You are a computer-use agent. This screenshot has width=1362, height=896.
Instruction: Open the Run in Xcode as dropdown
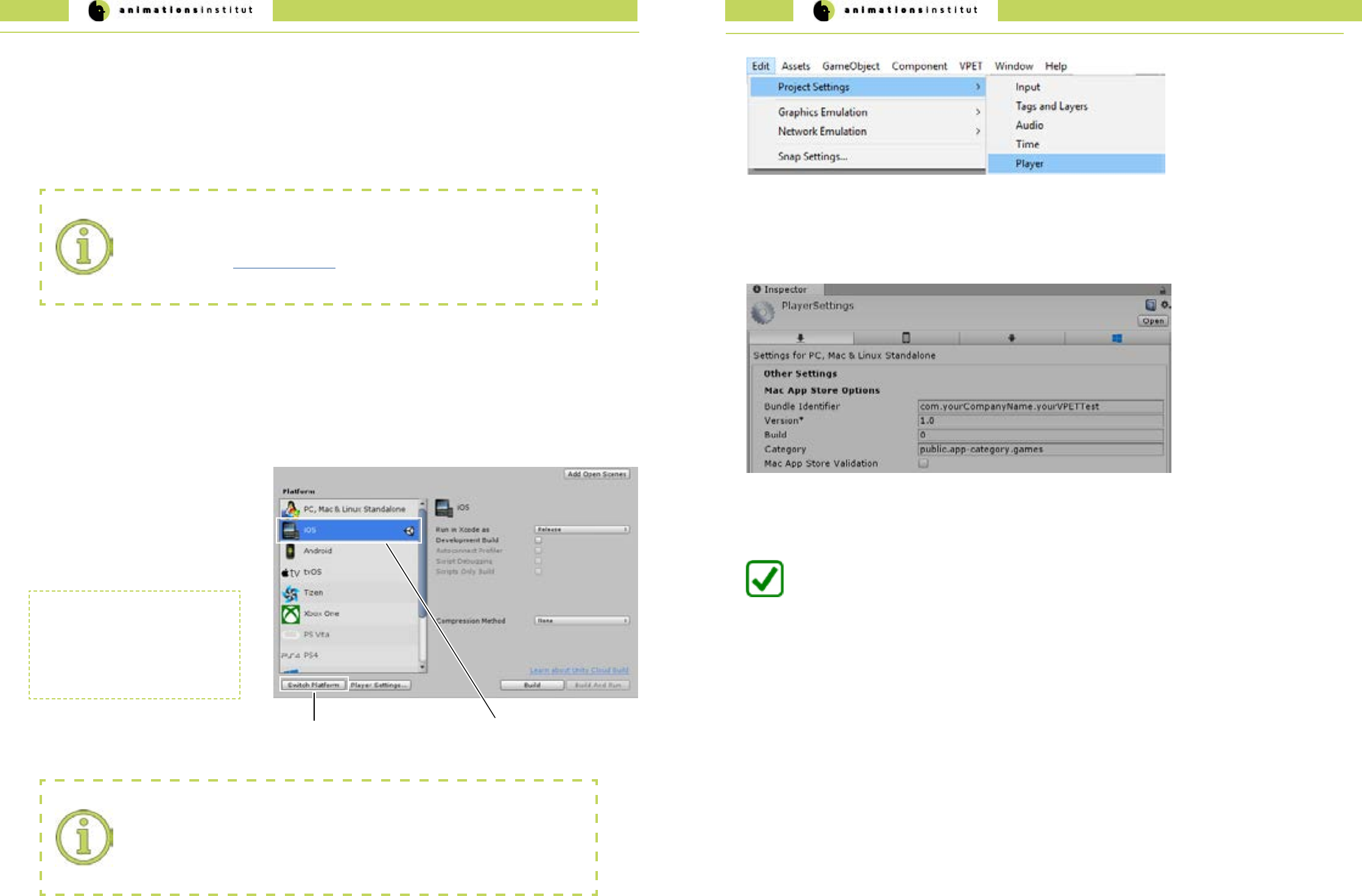582,530
